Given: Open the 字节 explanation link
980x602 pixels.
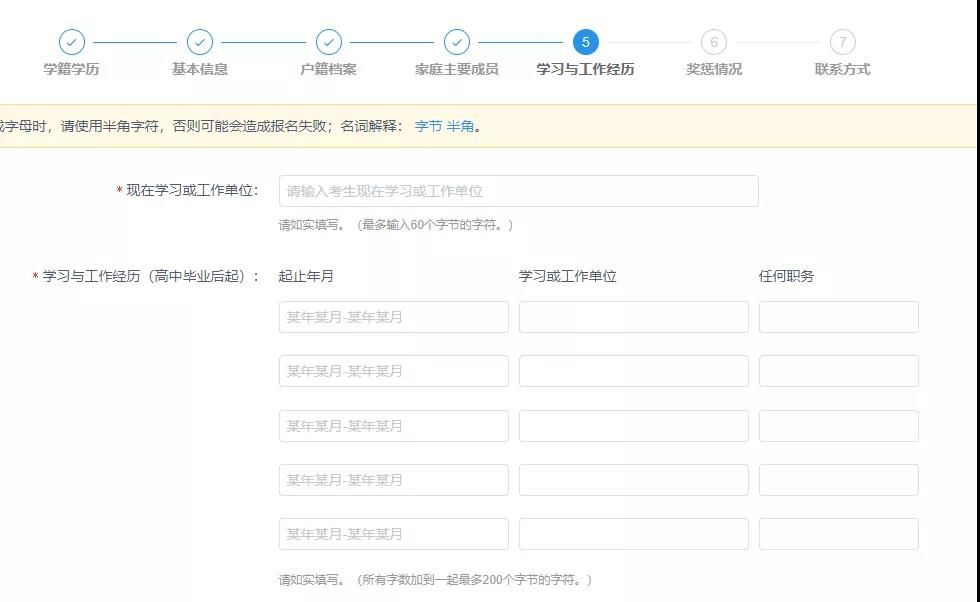Looking at the screenshot, I should (428, 126).
